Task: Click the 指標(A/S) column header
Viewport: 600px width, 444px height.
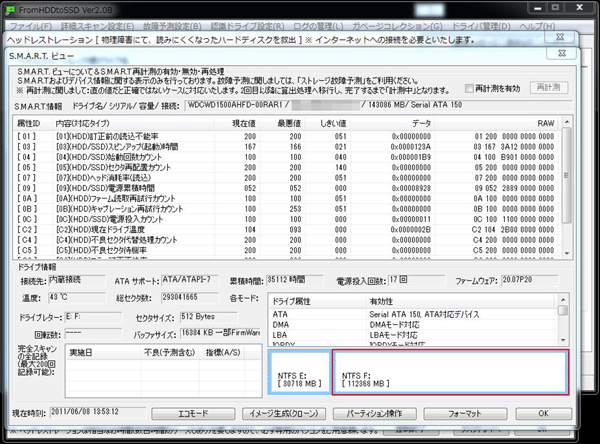Action: pos(223,353)
